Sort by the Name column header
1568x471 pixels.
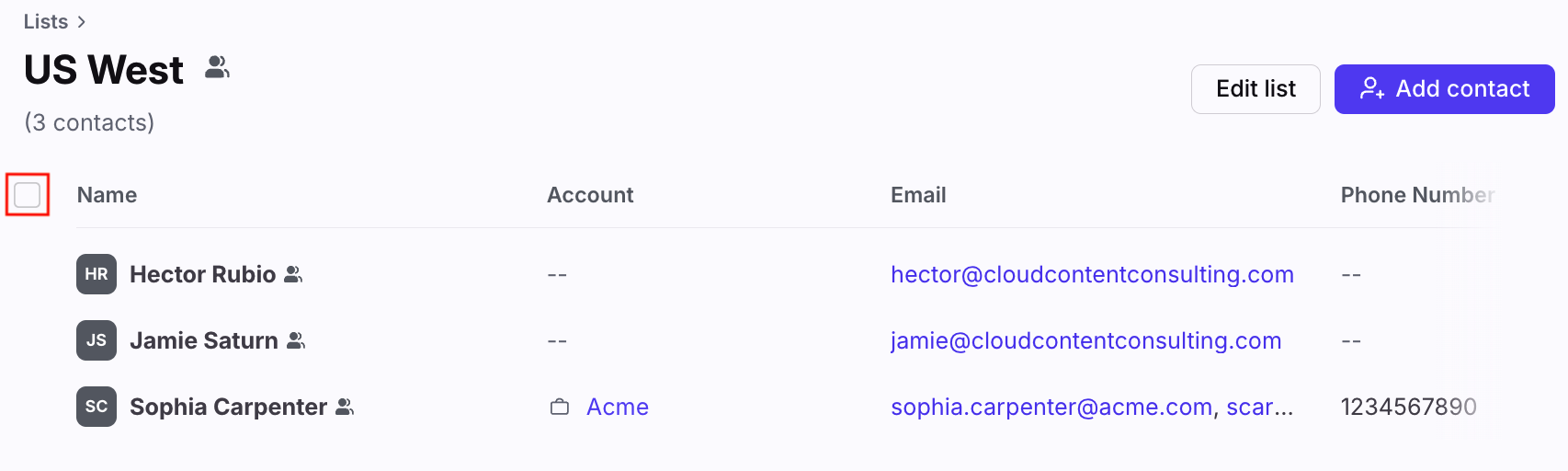(107, 195)
